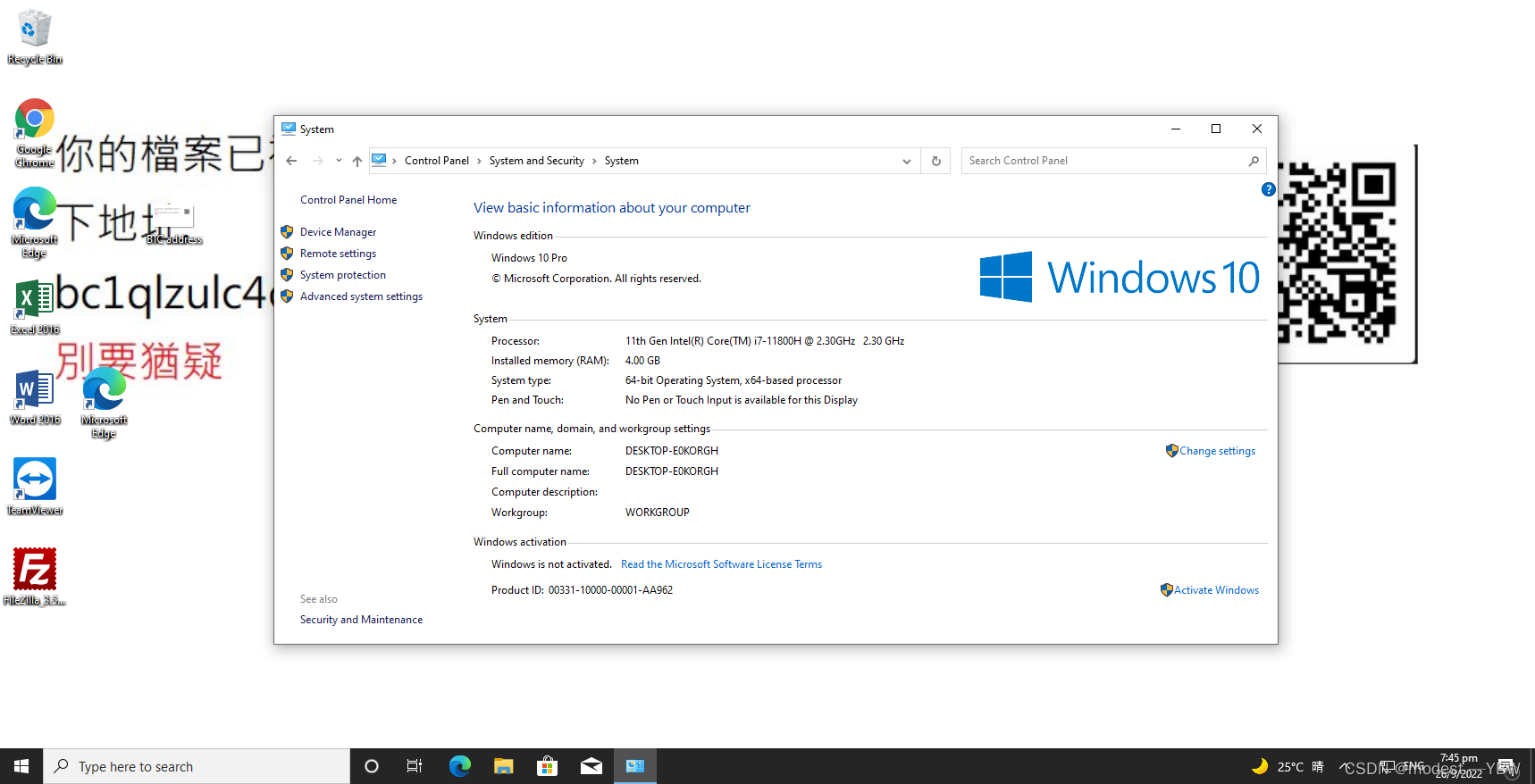Select the Windows 10 Pro edition text
Image resolution: width=1535 pixels, height=784 pixels.
529,258
